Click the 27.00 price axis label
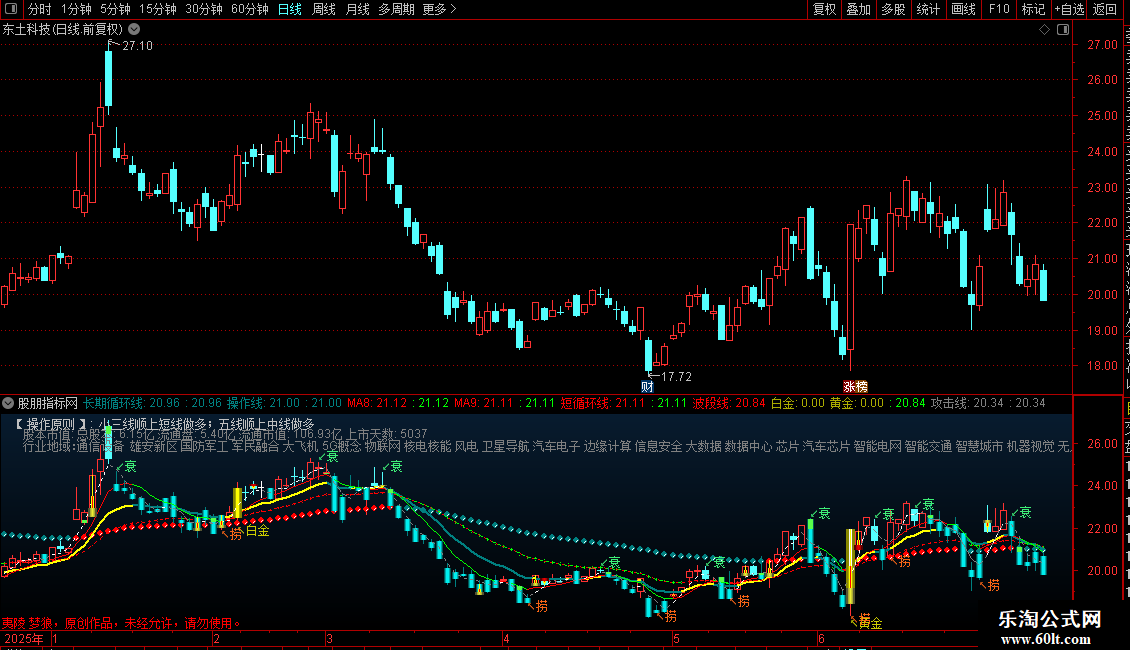 [x=1102, y=45]
